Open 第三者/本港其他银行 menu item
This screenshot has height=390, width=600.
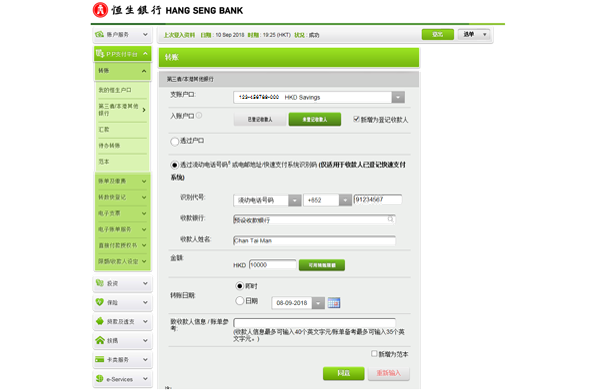click(122, 109)
